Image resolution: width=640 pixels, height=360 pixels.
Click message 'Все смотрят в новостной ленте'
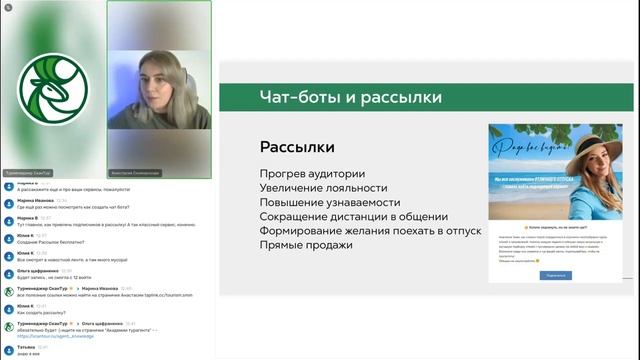tap(72, 260)
